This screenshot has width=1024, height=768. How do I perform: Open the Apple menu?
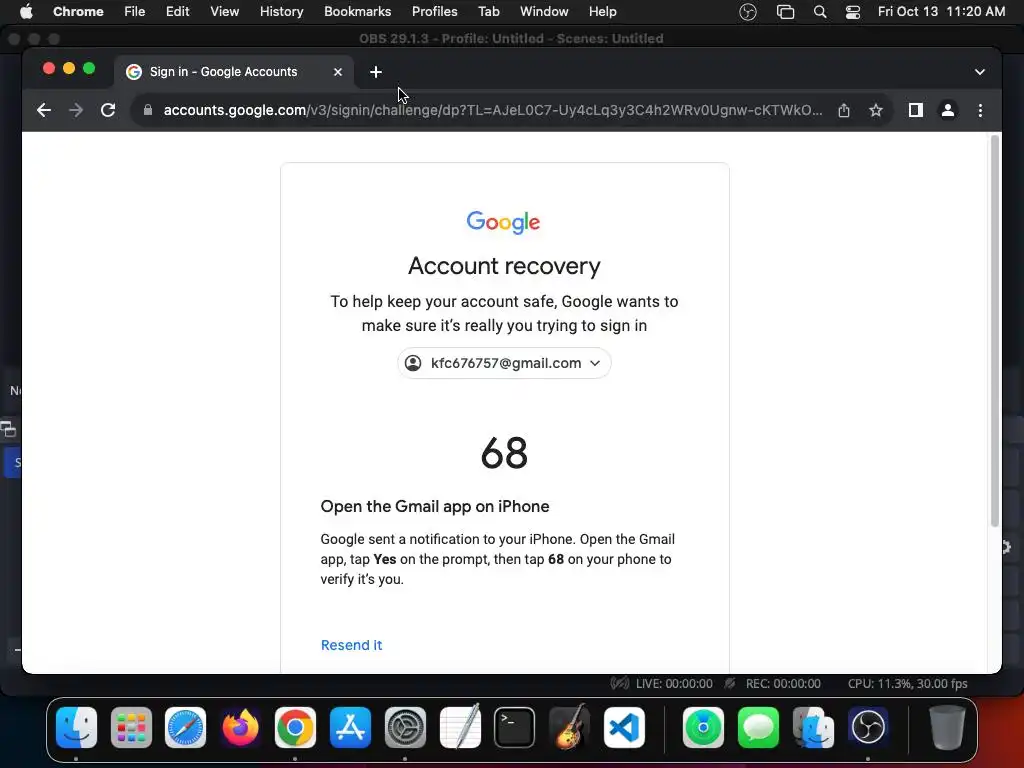(25, 12)
